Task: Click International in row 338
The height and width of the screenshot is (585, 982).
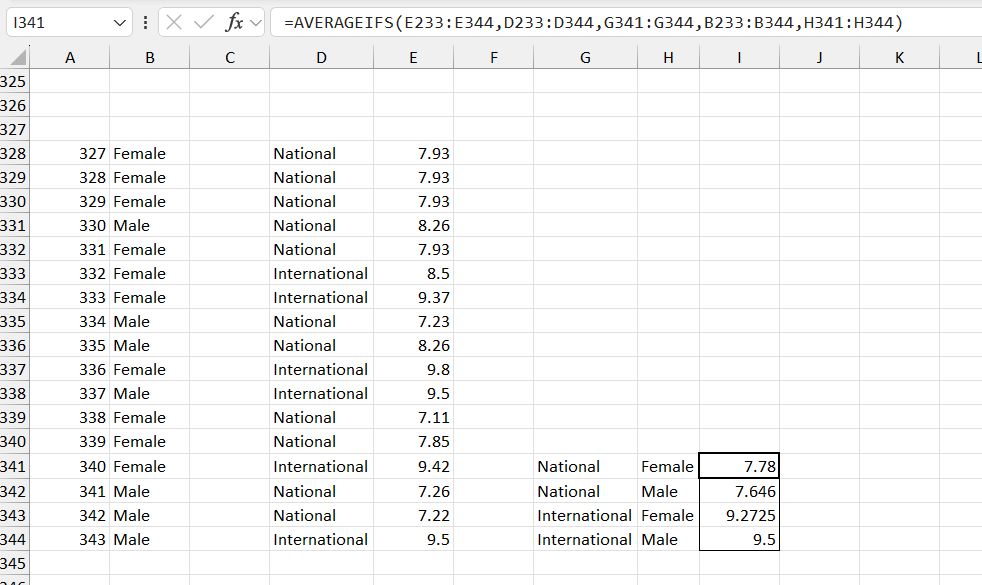Action: 320,393
